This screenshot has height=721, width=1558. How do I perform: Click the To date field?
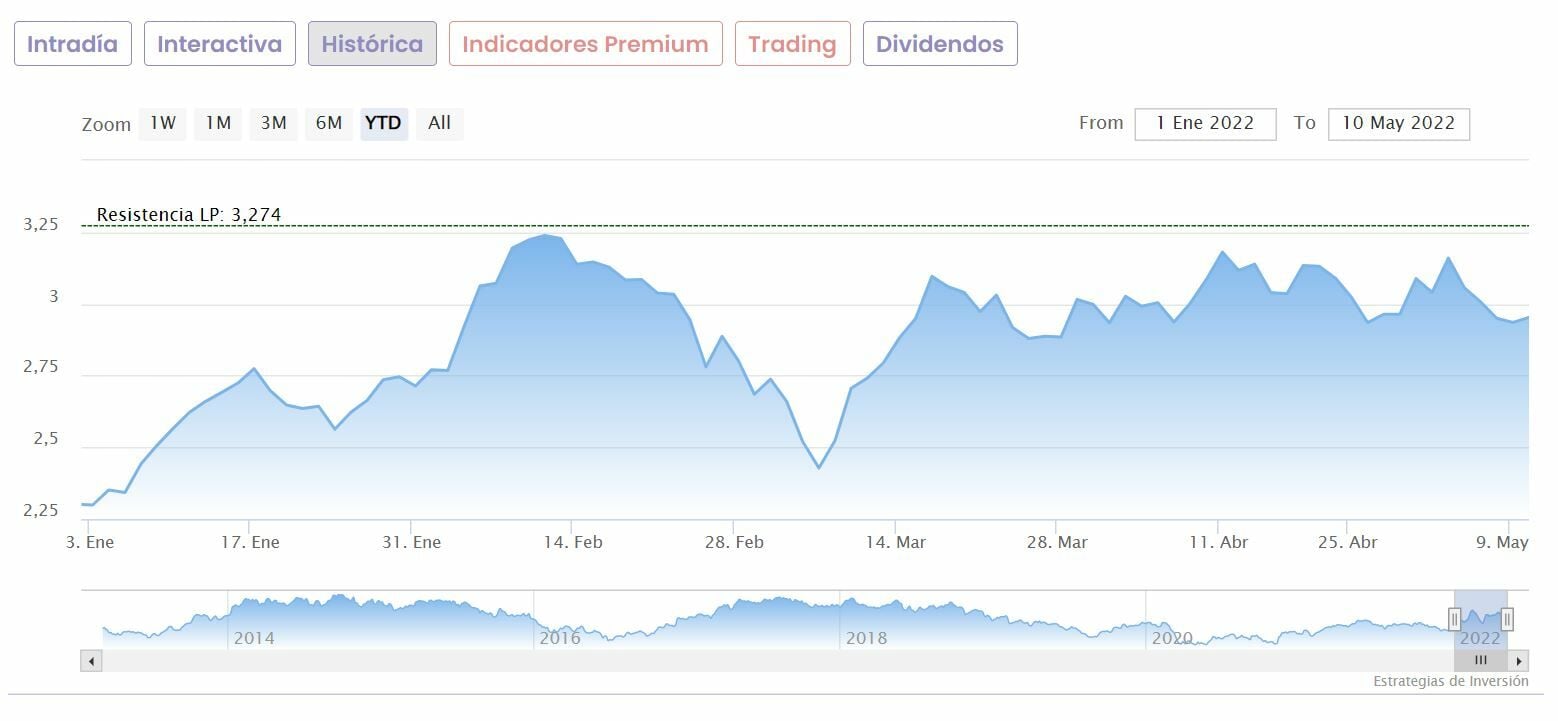(1398, 124)
